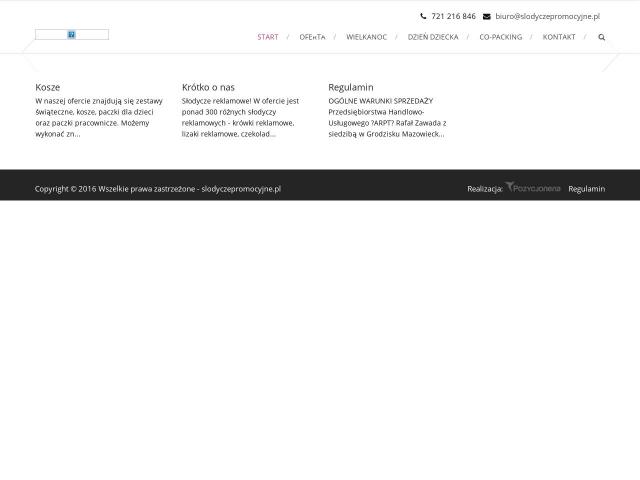
Task: Click the phone icon beside 721 216 846
Action: (423, 16)
